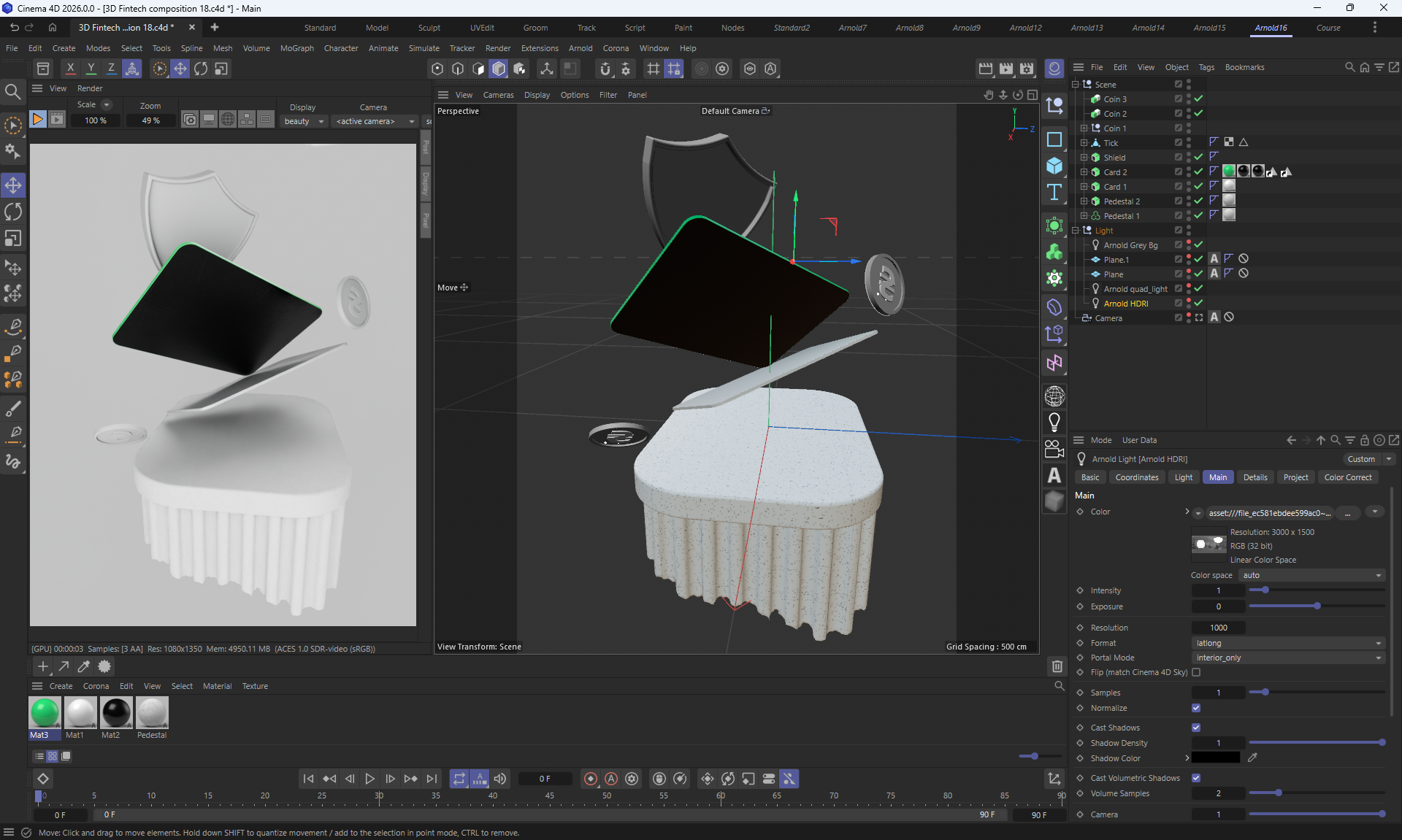1402x840 pixels.
Task: Select the Scale tool in left toolbar
Action: 13,239
